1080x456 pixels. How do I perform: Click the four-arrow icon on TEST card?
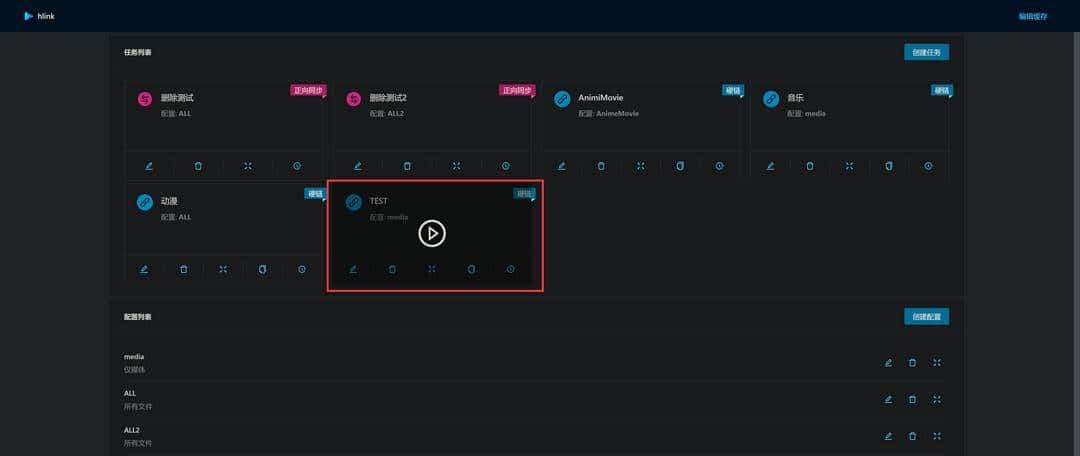click(432, 269)
